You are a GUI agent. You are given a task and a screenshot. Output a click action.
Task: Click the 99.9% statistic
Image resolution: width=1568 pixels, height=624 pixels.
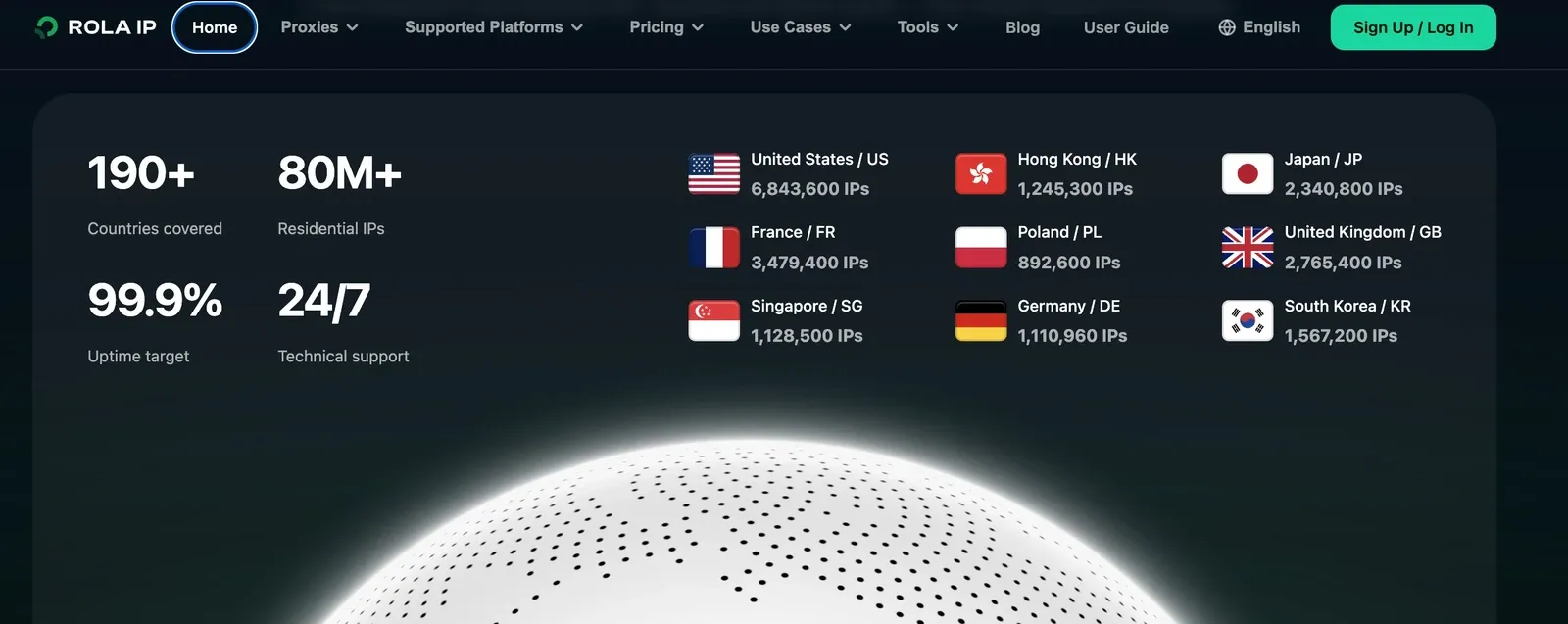coord(155,301)
